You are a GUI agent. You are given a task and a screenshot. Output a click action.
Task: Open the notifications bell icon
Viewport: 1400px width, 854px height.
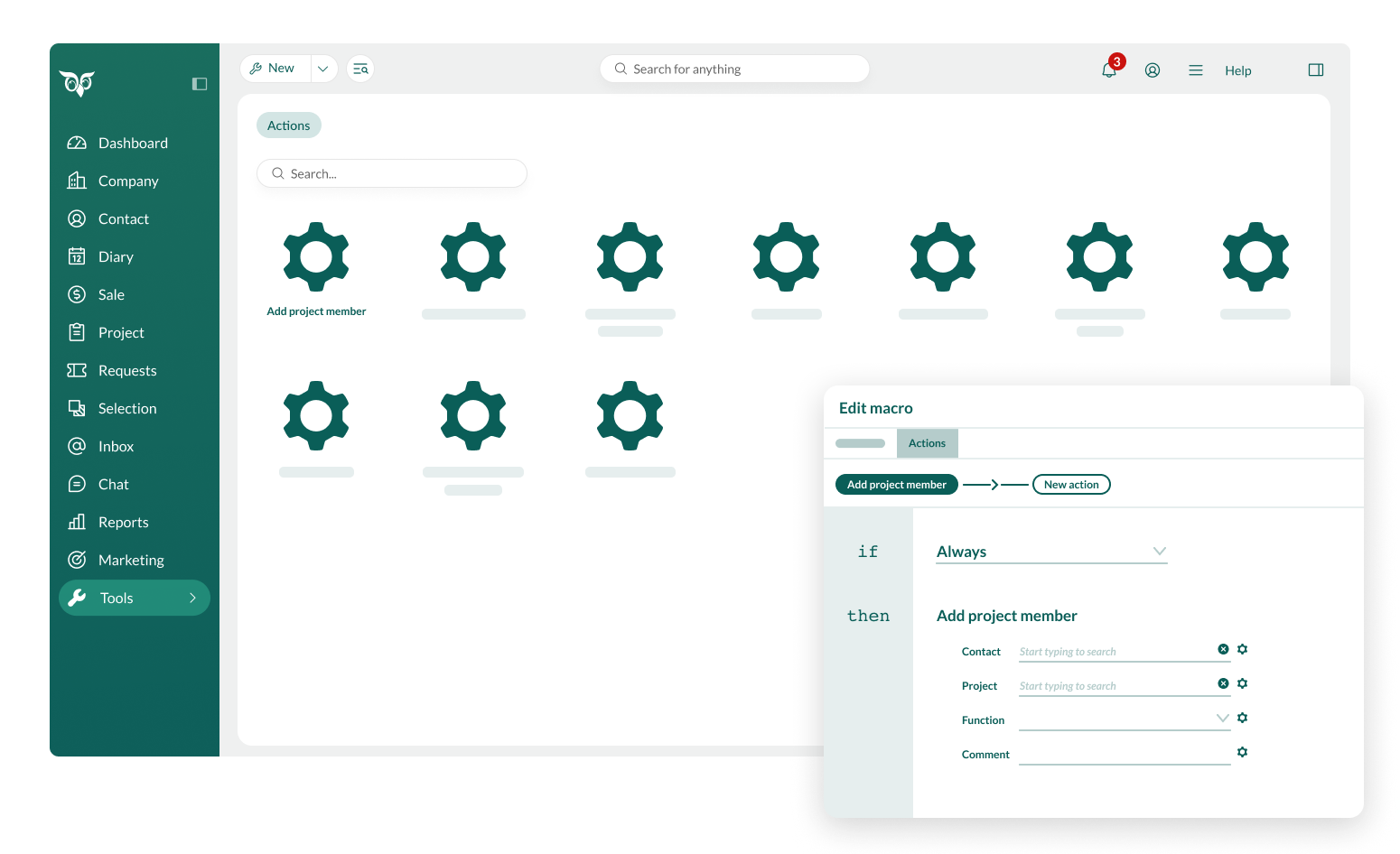click(1109, 70)
